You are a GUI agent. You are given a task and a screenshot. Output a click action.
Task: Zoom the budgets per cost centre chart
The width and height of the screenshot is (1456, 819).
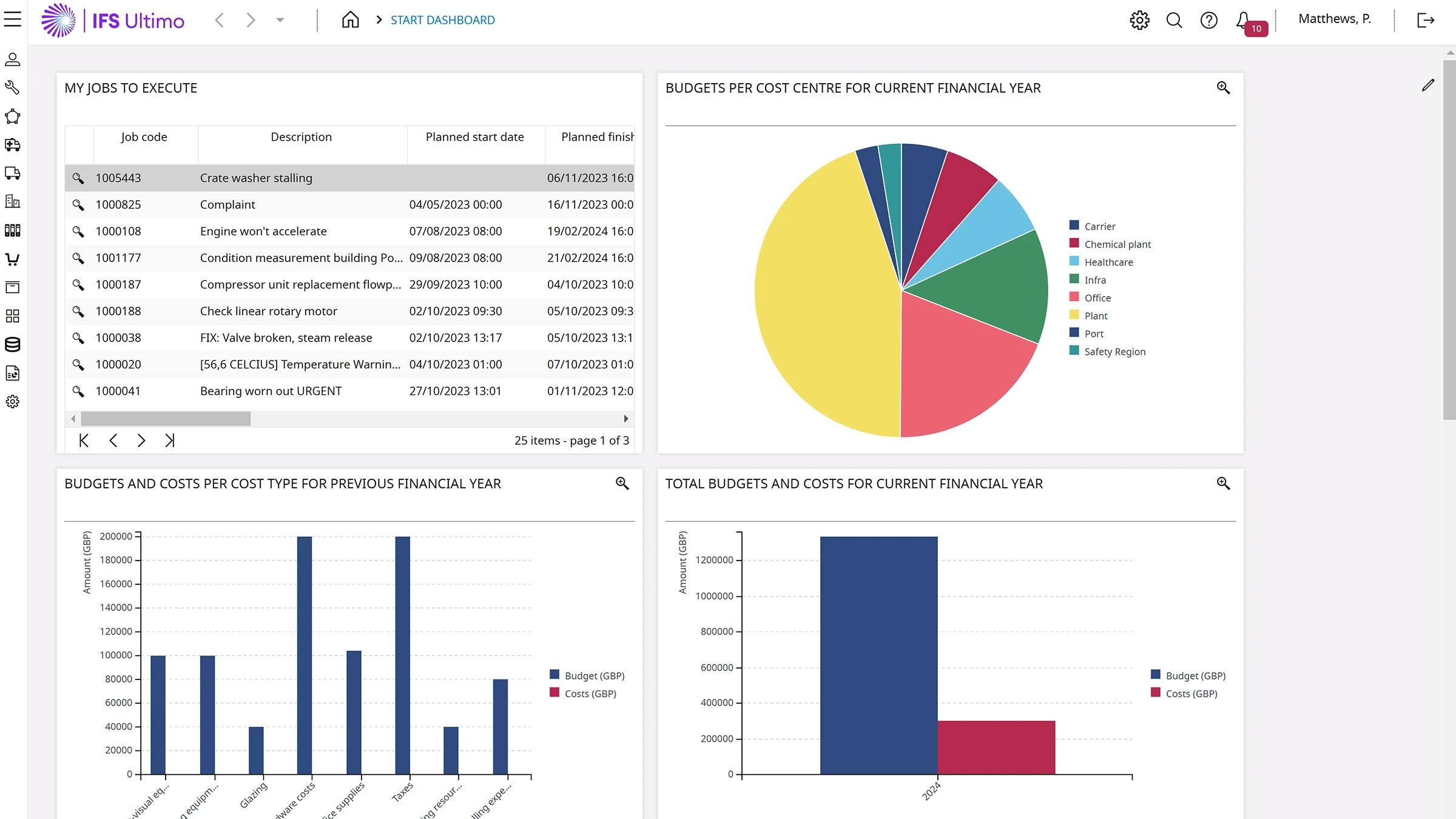1223,88
